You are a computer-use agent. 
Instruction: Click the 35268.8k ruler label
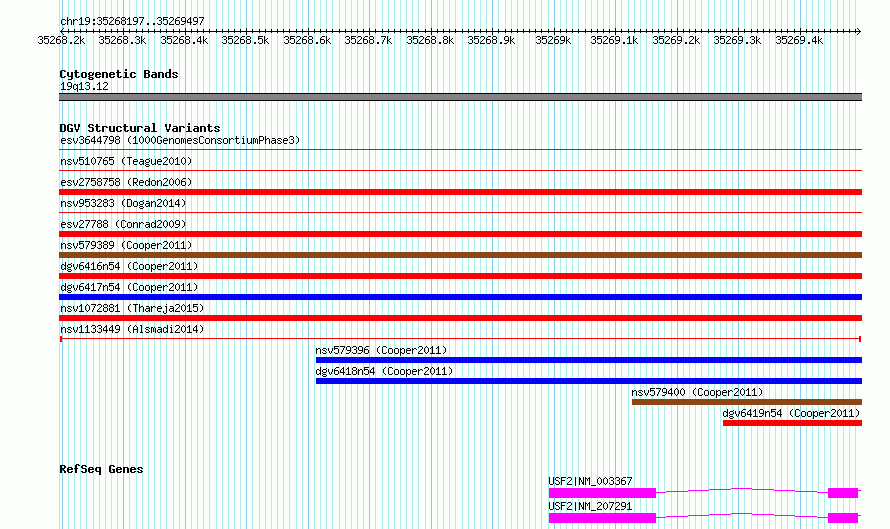pos(430,40)
